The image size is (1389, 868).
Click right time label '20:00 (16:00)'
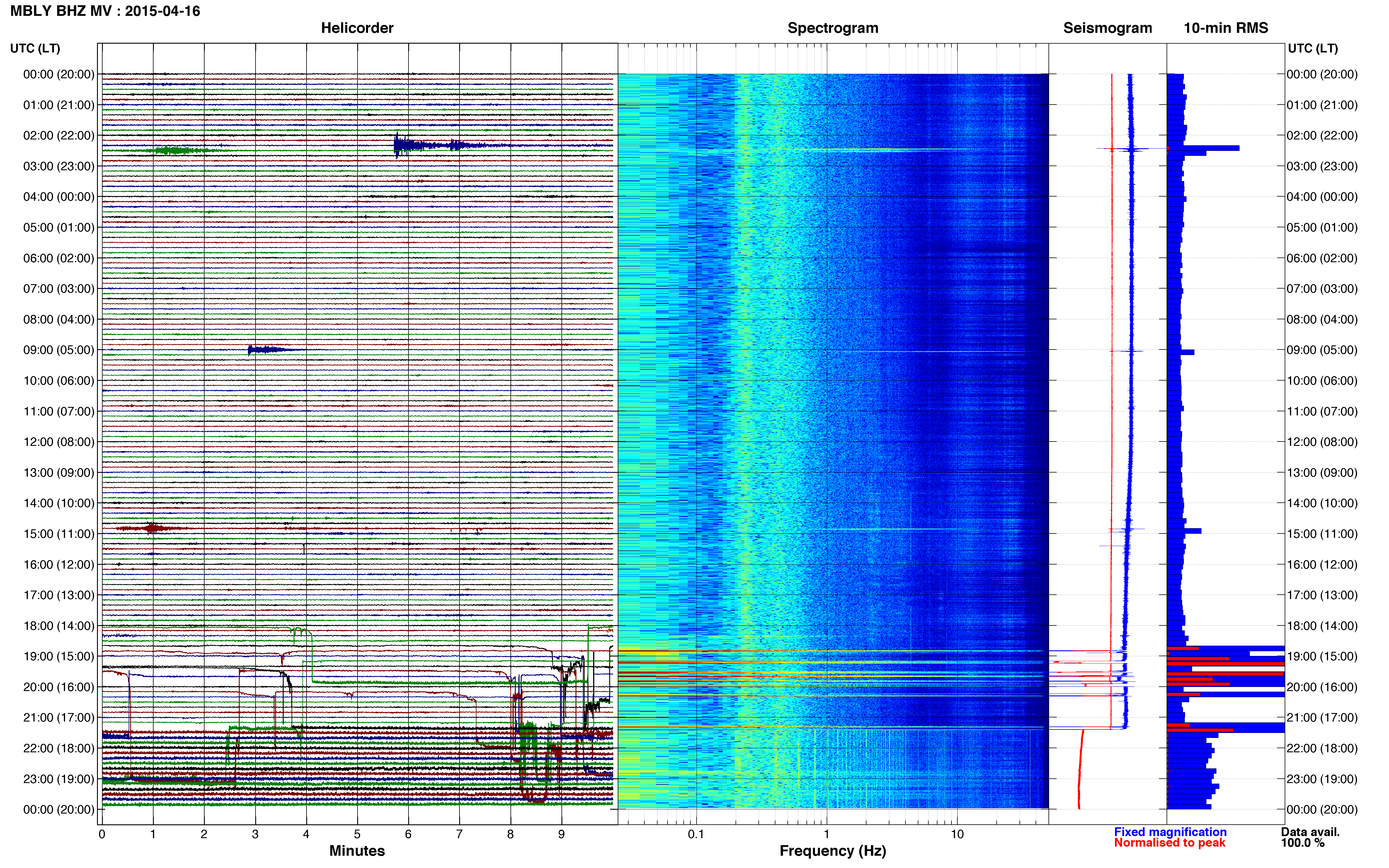click(x=1322, y=687)
